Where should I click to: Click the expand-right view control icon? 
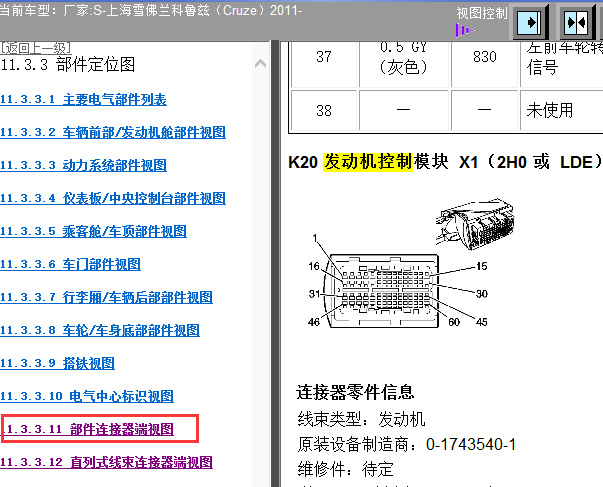(x=529, y=23)
